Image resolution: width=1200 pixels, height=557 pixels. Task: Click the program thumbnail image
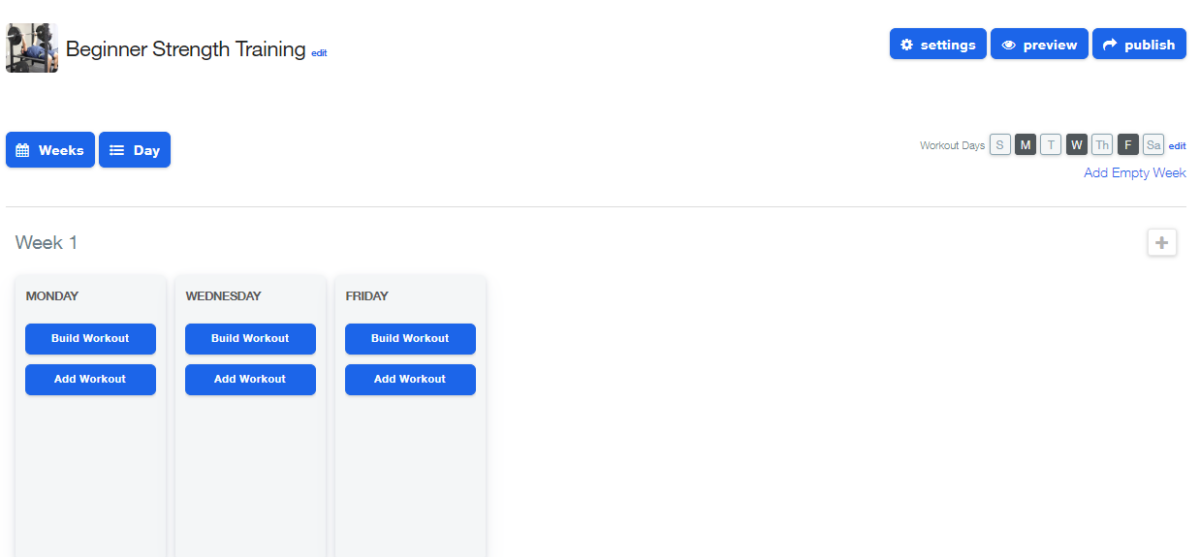pyautogui.click(x=32, y=48)
